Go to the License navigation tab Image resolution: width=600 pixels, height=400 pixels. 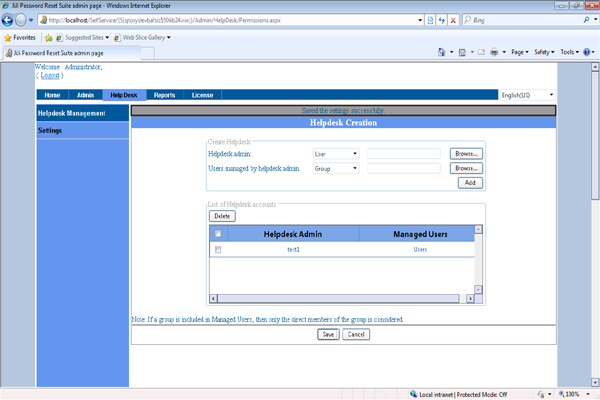(x=202, y=95)
